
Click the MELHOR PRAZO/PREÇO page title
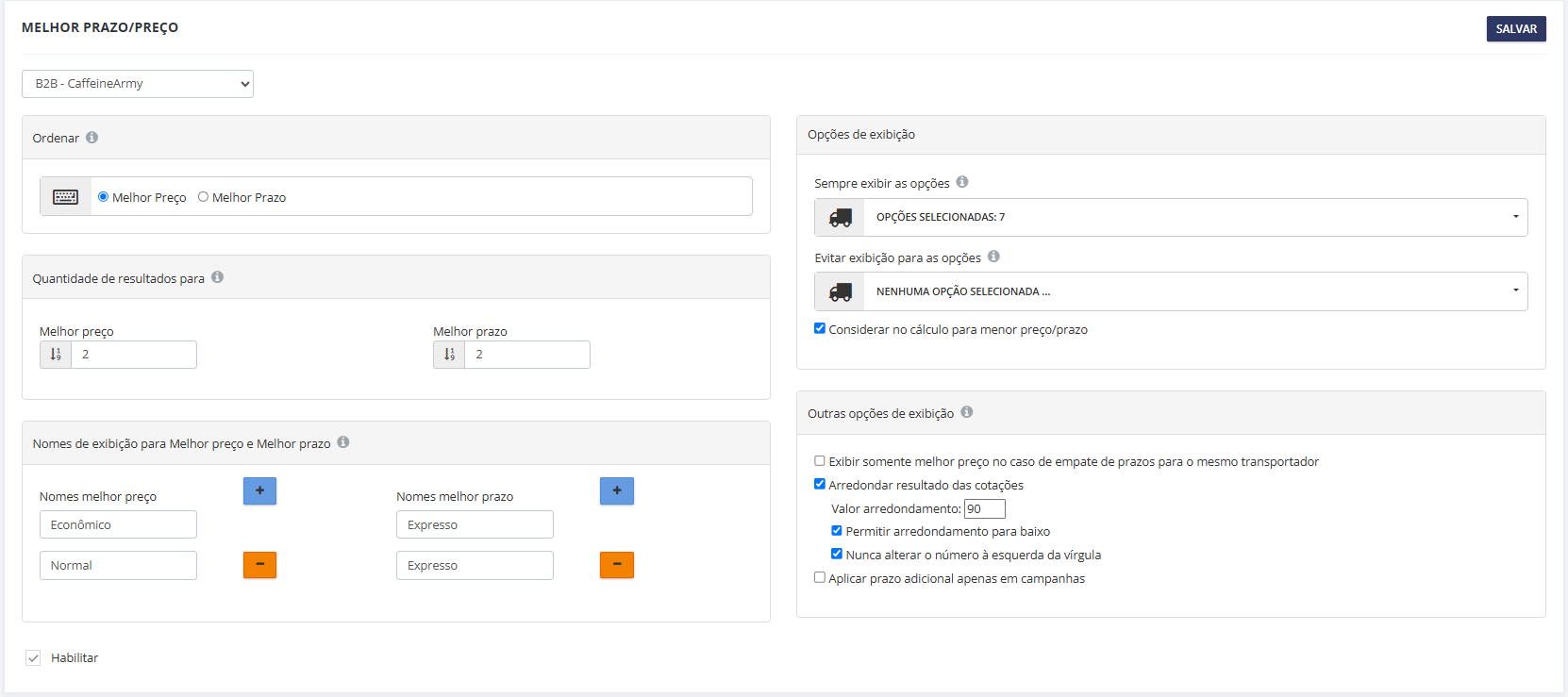[x=100, y=27]
